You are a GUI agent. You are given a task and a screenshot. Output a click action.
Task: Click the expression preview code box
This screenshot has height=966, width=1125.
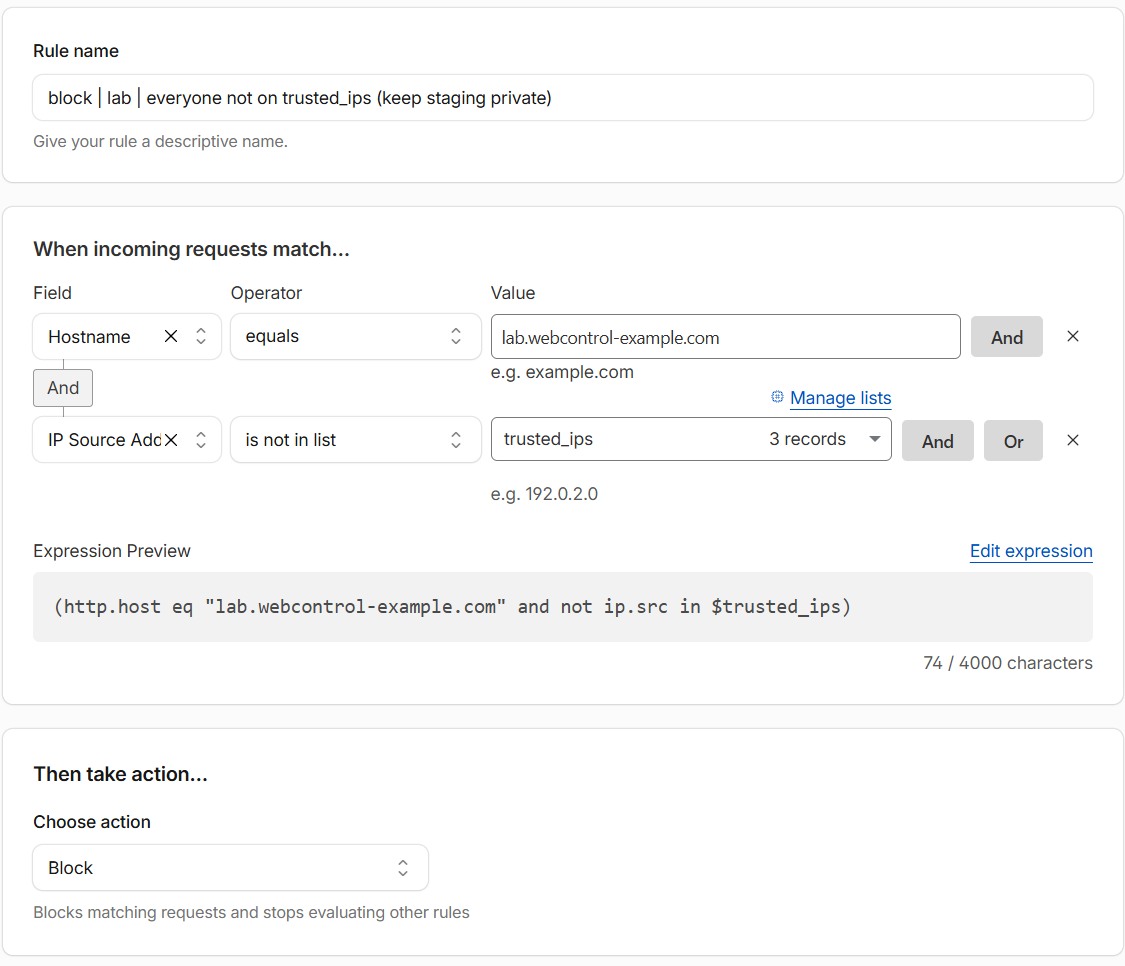[562, 607]
